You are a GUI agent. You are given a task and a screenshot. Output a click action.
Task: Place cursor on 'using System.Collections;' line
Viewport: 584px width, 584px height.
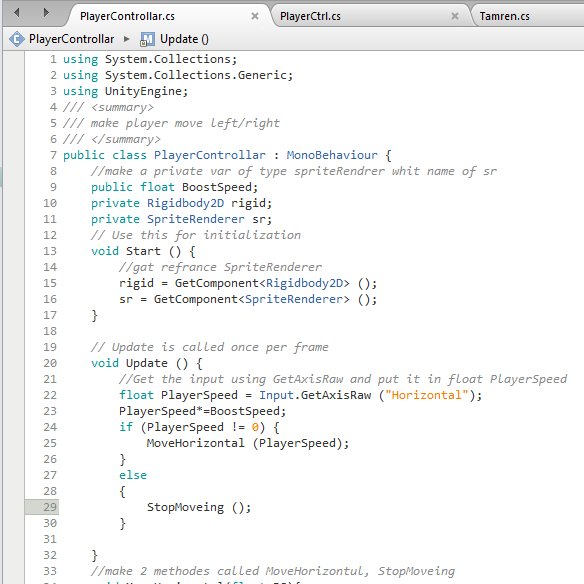click(150, 59)
